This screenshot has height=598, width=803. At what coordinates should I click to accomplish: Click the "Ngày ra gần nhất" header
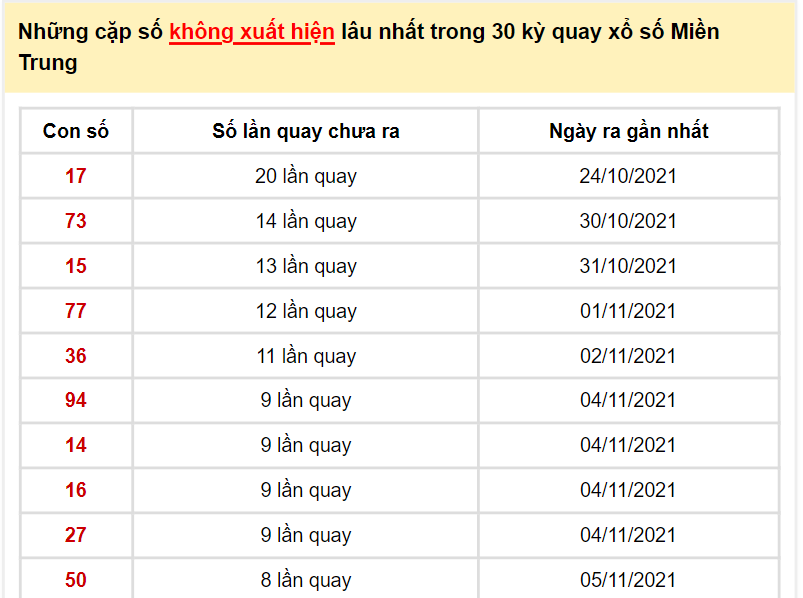[x=628, y=131]
